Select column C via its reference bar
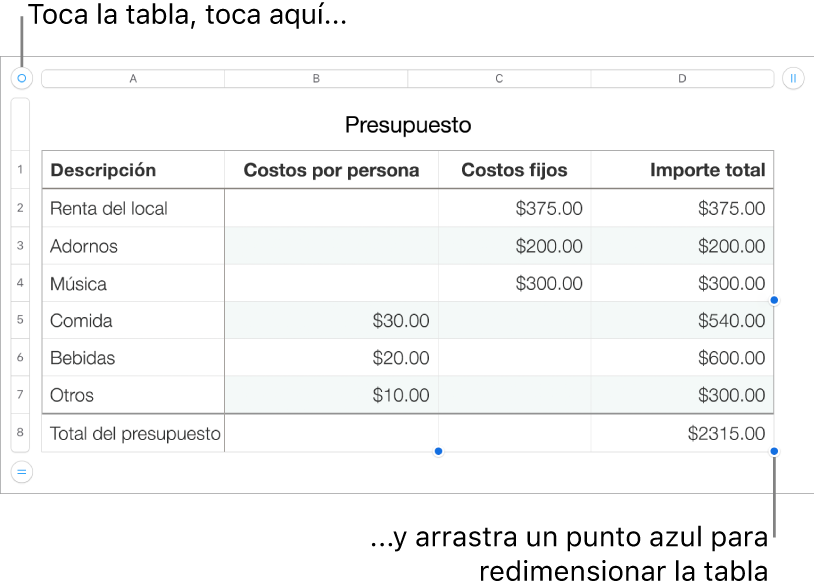814x588 pixels. coord(498,78)
